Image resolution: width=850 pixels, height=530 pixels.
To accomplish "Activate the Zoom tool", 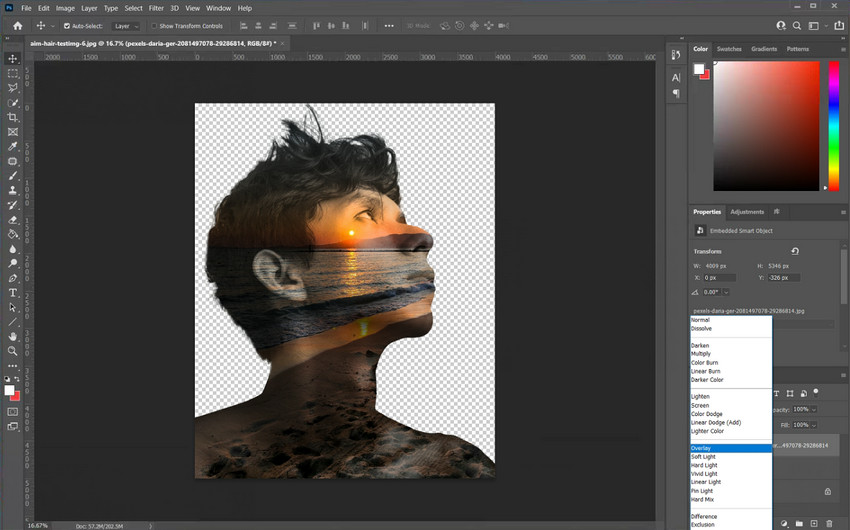I will (13, 351).
